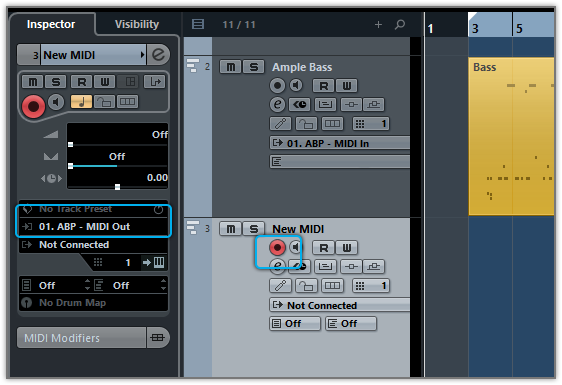Click Record Enable in Inspector for New MIDI
Screen dimensions: 562x385
(x=33, y=106)
